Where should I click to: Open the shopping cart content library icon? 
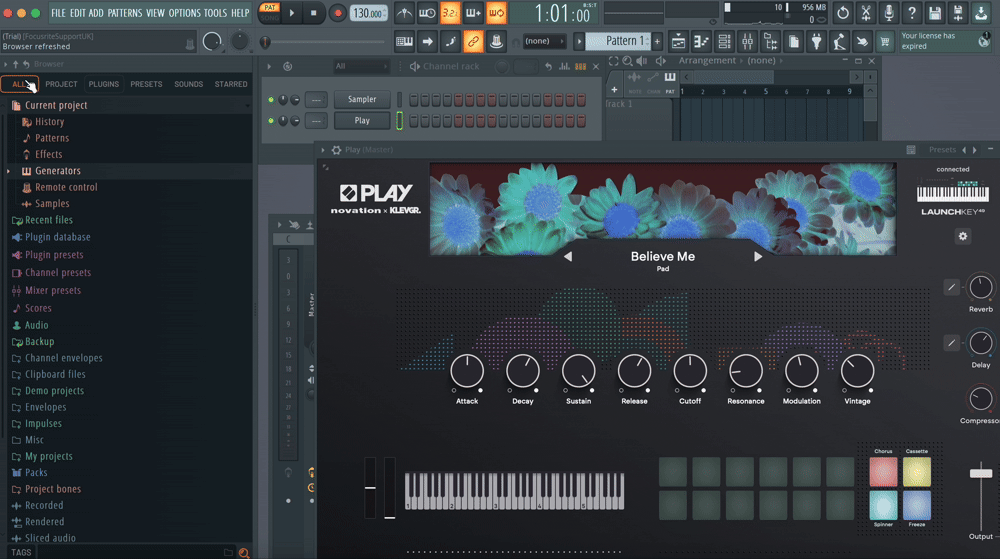(885, 42)
